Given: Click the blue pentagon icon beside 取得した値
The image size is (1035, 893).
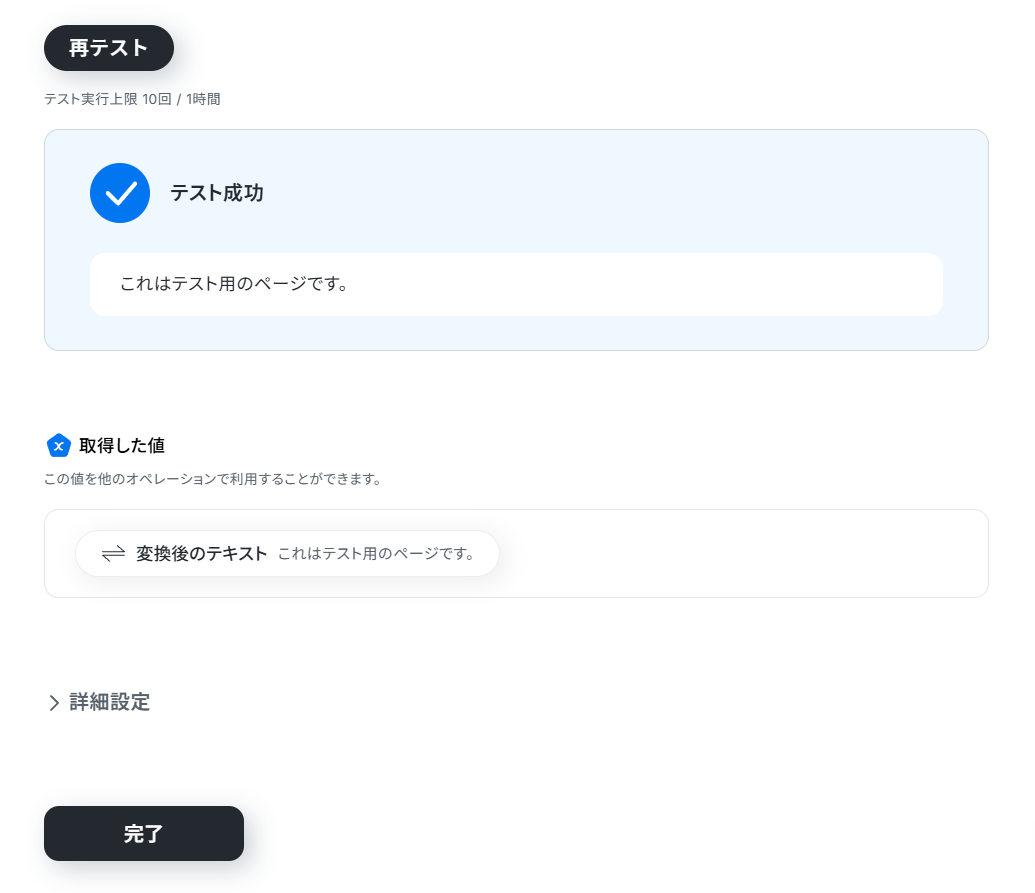Looking at the screenshot, I should (59, 446).
